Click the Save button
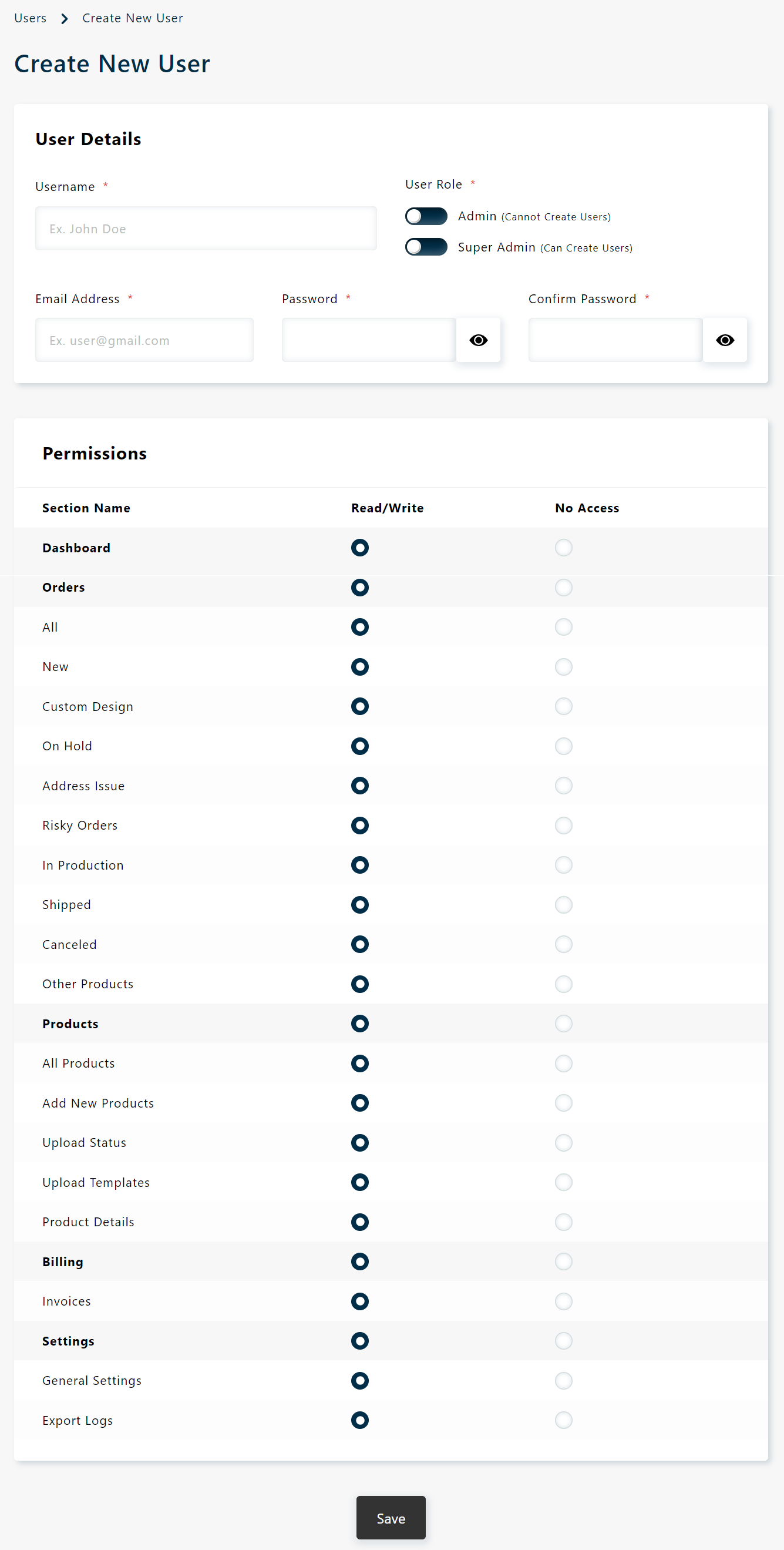This screenshot has height=1550, width=784. click(x=391, y=1518)
